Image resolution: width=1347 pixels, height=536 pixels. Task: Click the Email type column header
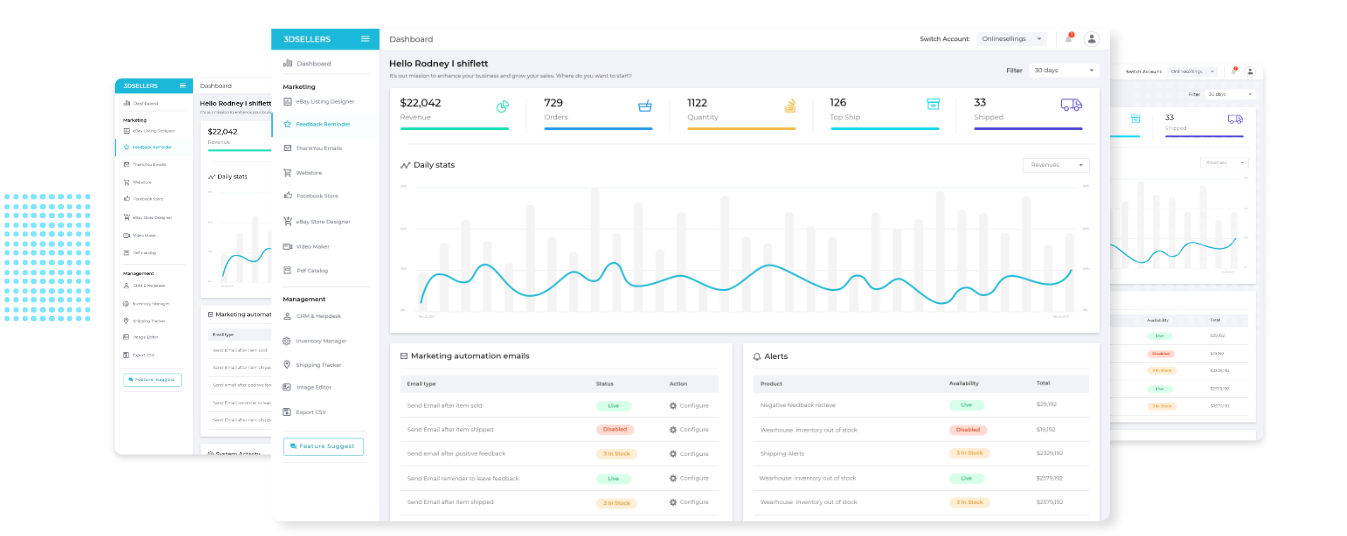pos(421,383)
